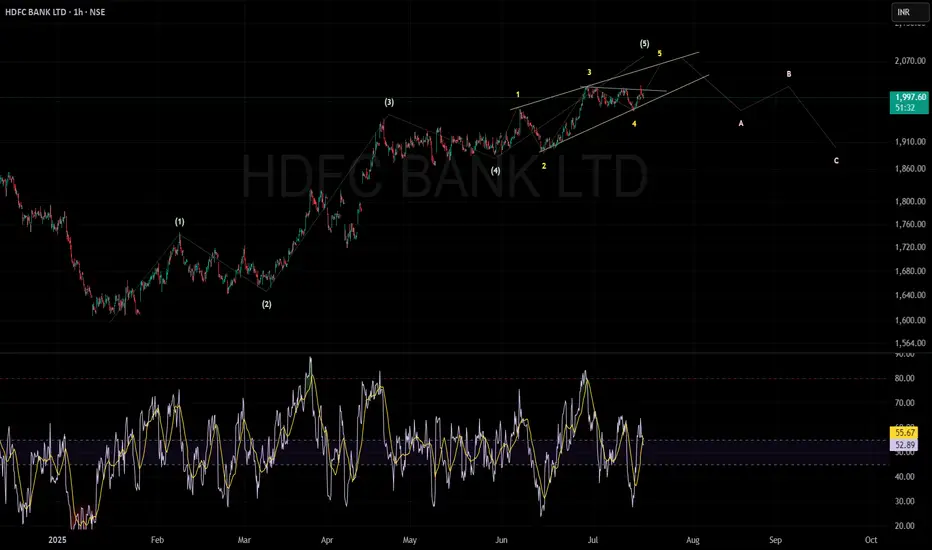Click the 1,910.00 price scale label
Viewport: 932px width, 550px height.
pos(910,142)
